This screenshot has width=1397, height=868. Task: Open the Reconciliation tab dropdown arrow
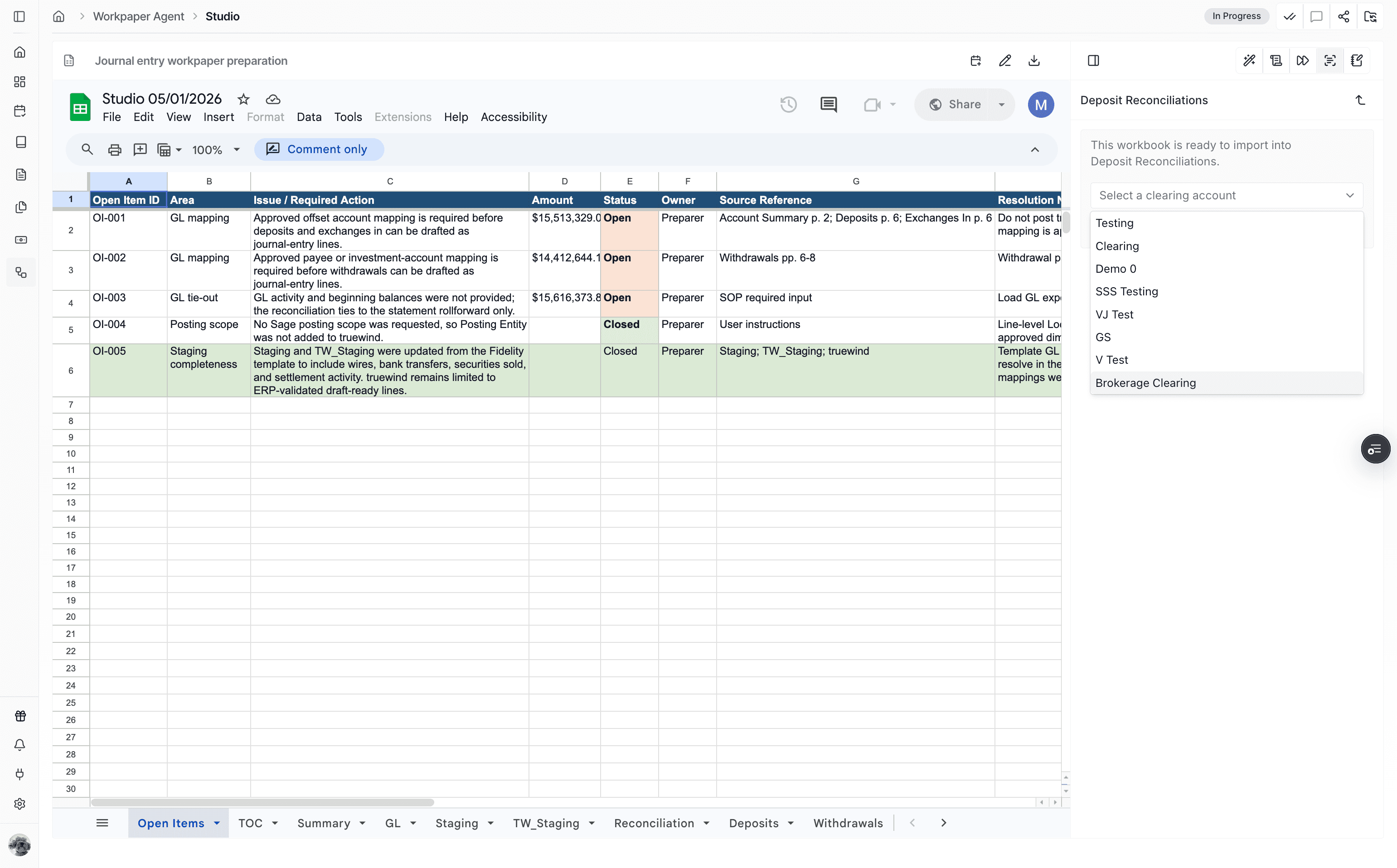[x=707, y=823]
